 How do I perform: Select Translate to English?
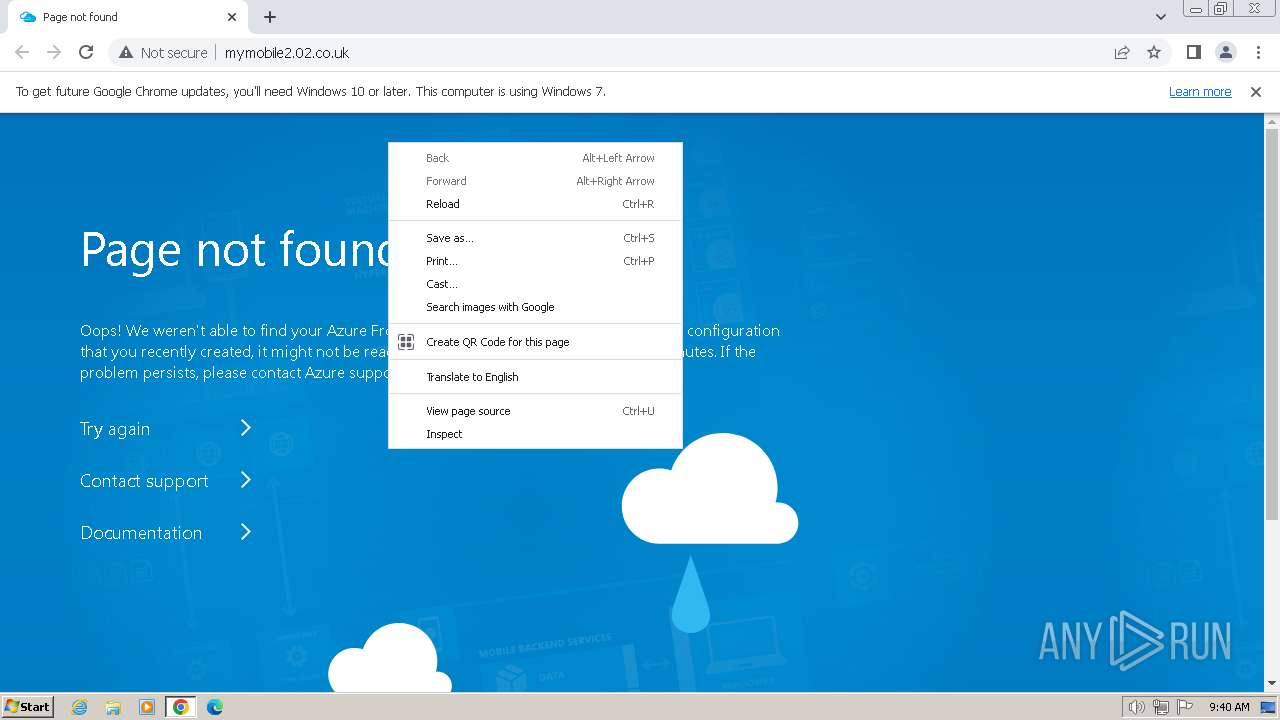[x=535, y=377]
